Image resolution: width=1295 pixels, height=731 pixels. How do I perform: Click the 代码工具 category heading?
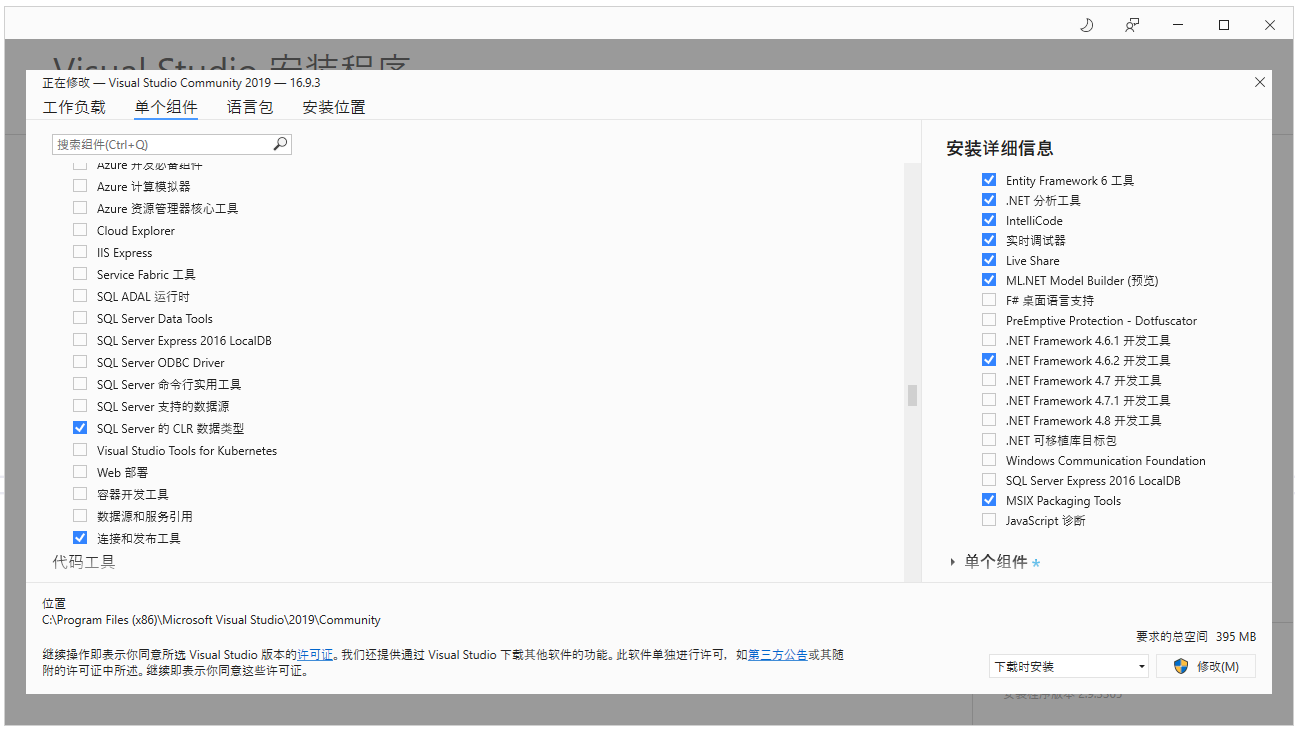84,562
